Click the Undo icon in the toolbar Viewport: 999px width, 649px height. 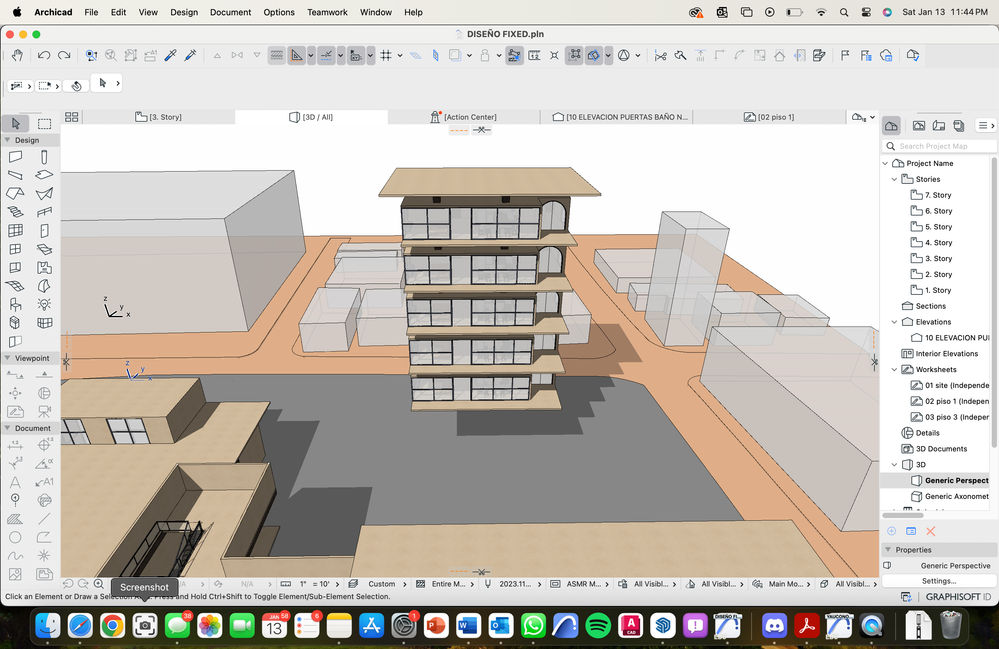click(44, 55)
